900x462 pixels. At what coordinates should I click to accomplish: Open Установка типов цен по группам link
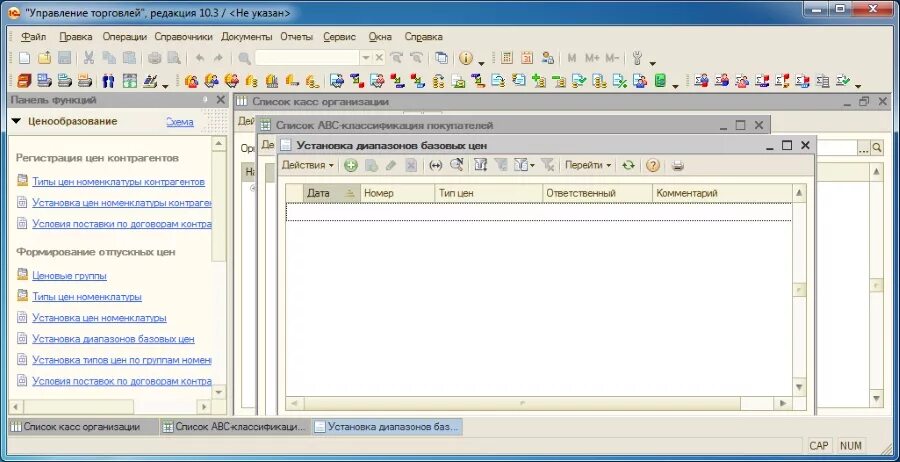[122, 360]
